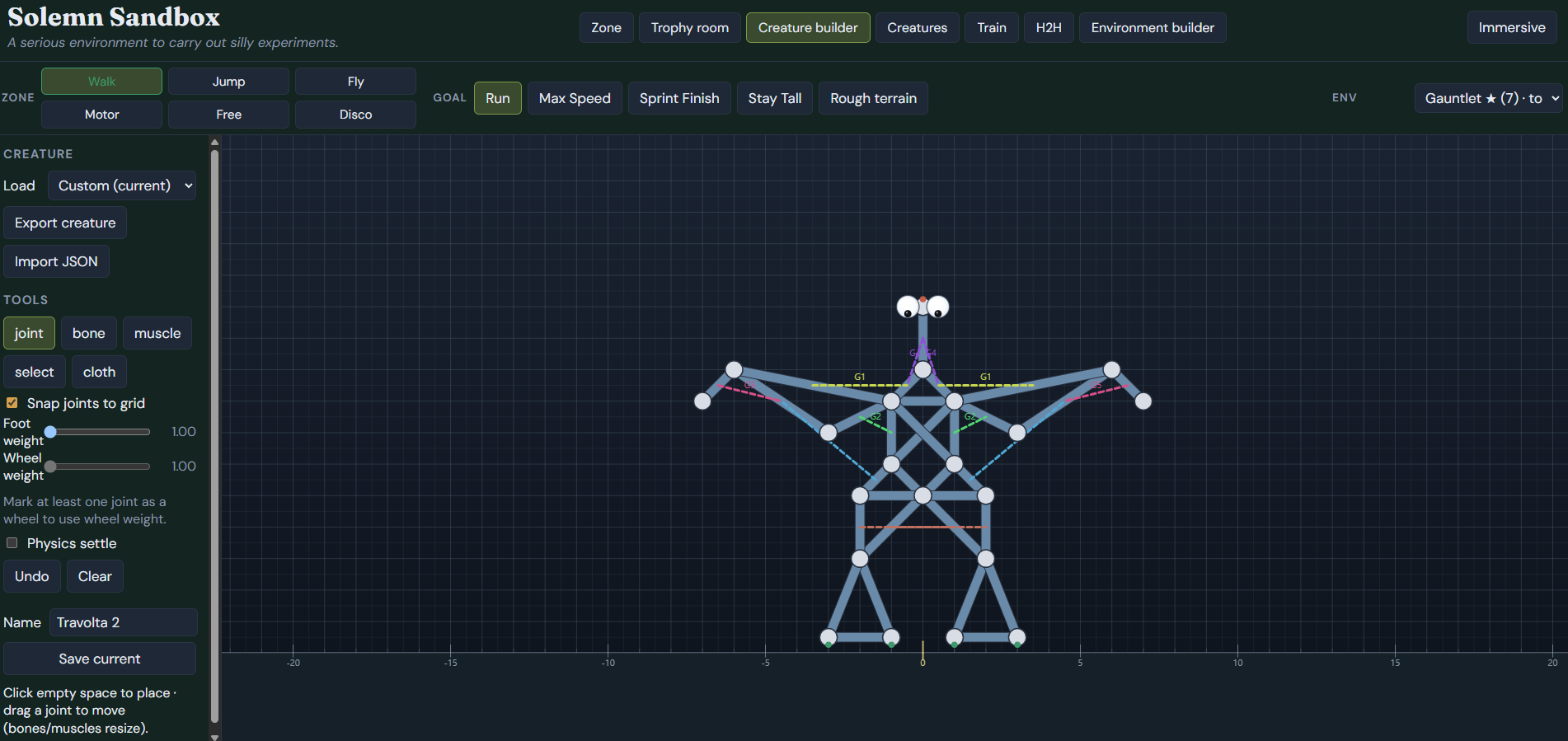1568x741 pixels.
Task: Select the joint tool
Action: point(29,333)
